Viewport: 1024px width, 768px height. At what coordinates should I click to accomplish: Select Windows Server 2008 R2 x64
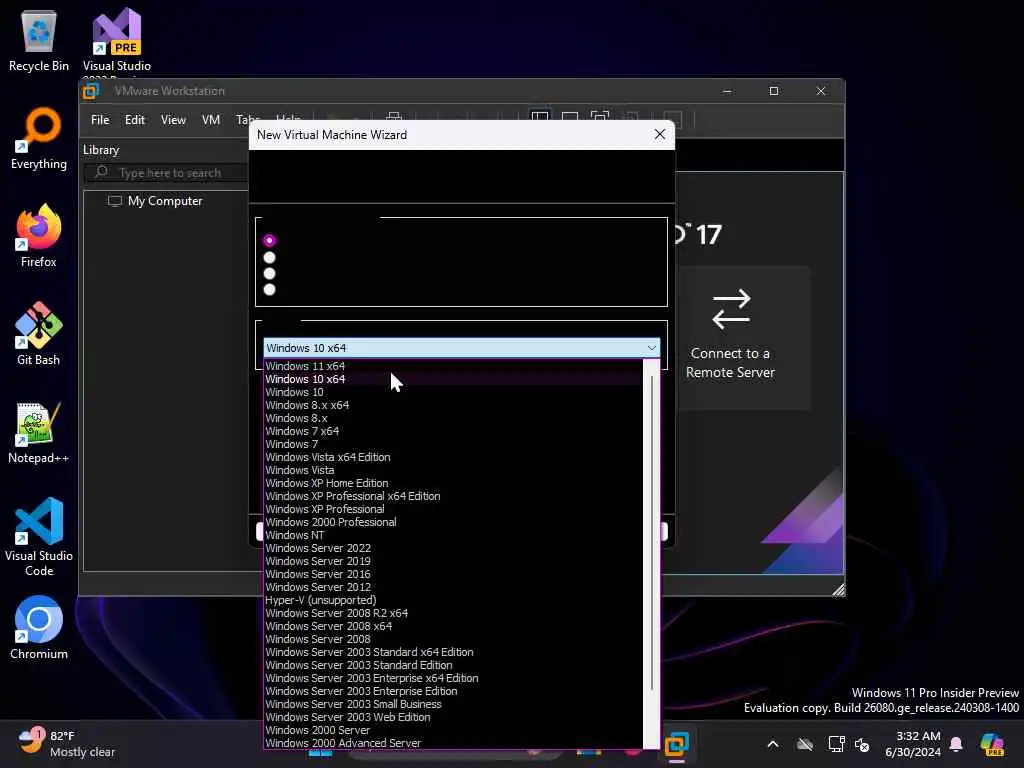point(453,613)
